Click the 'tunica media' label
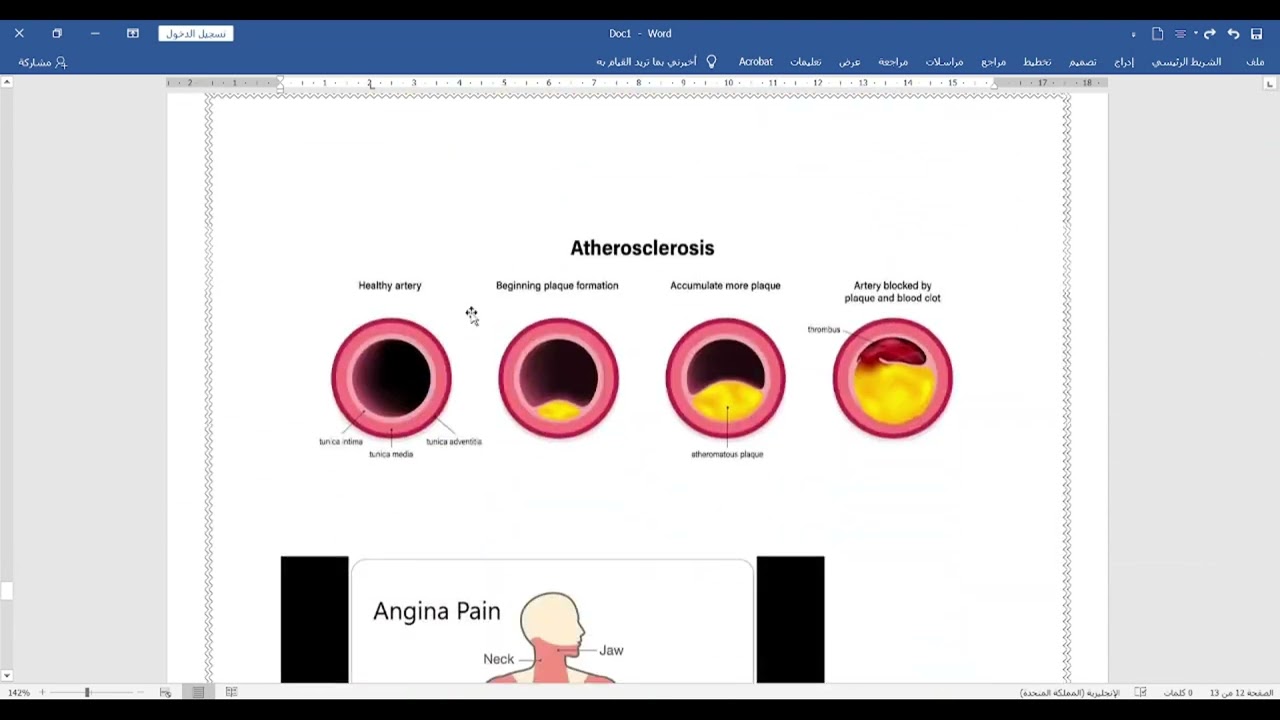 391,454
